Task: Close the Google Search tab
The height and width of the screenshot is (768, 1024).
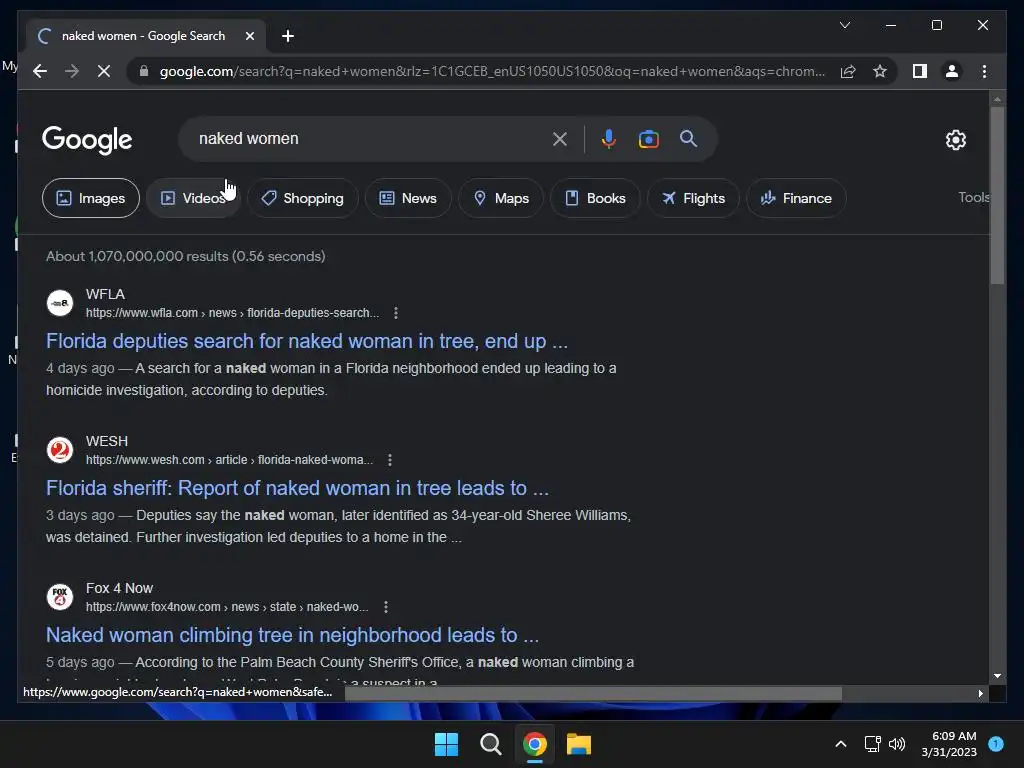Action: [x=249, y=36]
